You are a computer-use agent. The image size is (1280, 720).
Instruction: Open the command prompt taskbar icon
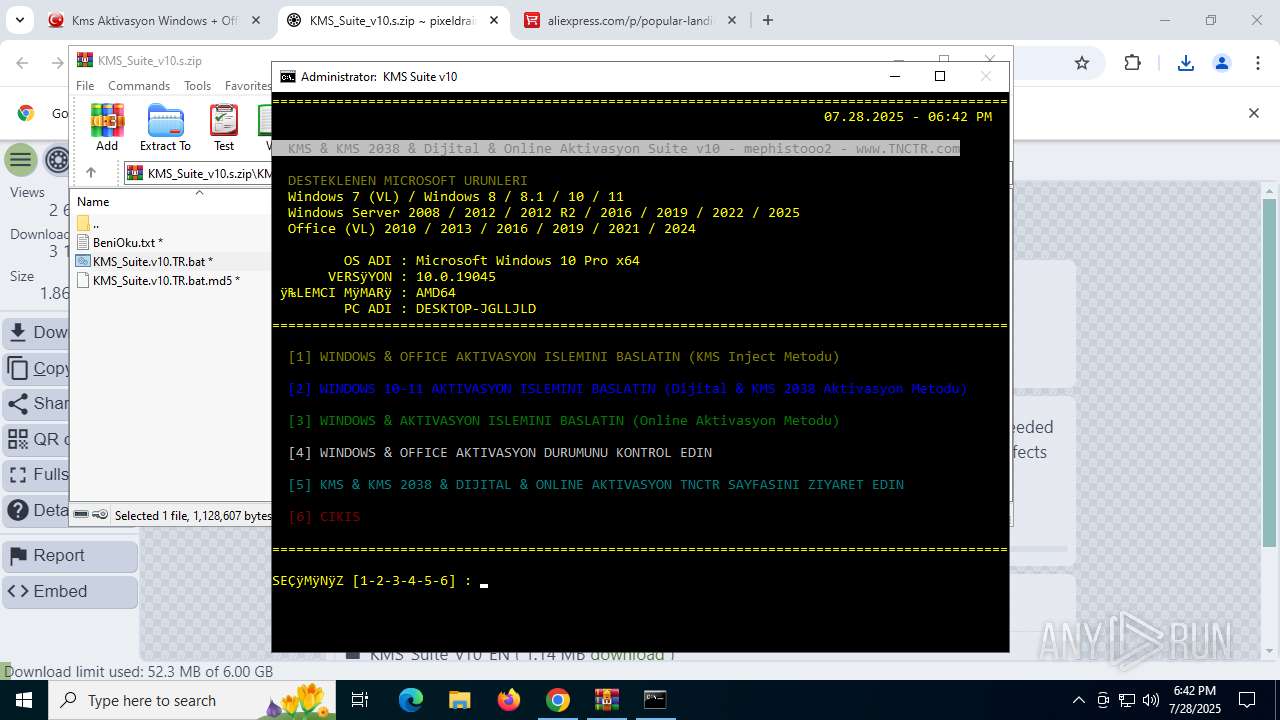[655, 700]
